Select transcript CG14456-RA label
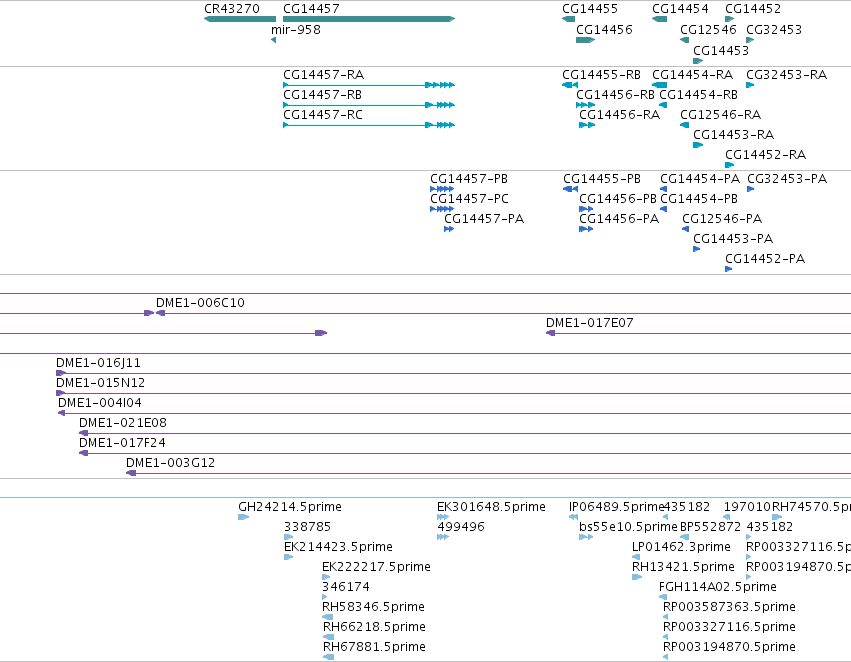Viewport: 851px width, 662px height. [620, 115]
